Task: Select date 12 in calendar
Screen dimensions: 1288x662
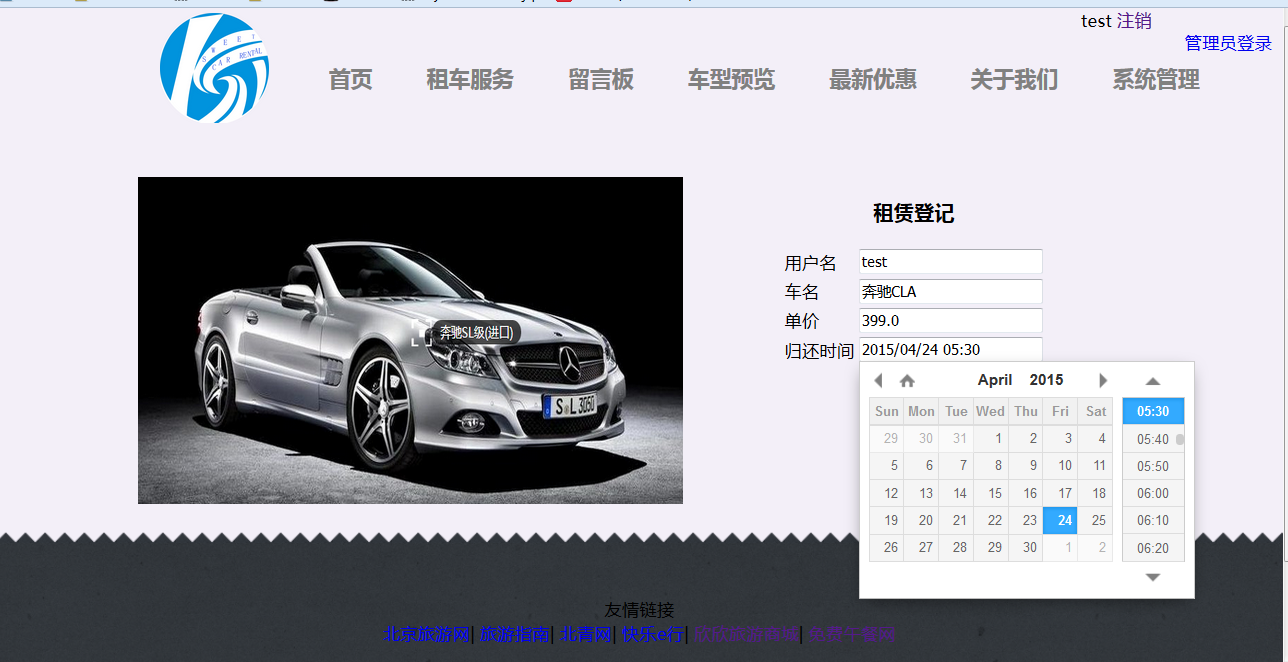Action: pos(887,493)
